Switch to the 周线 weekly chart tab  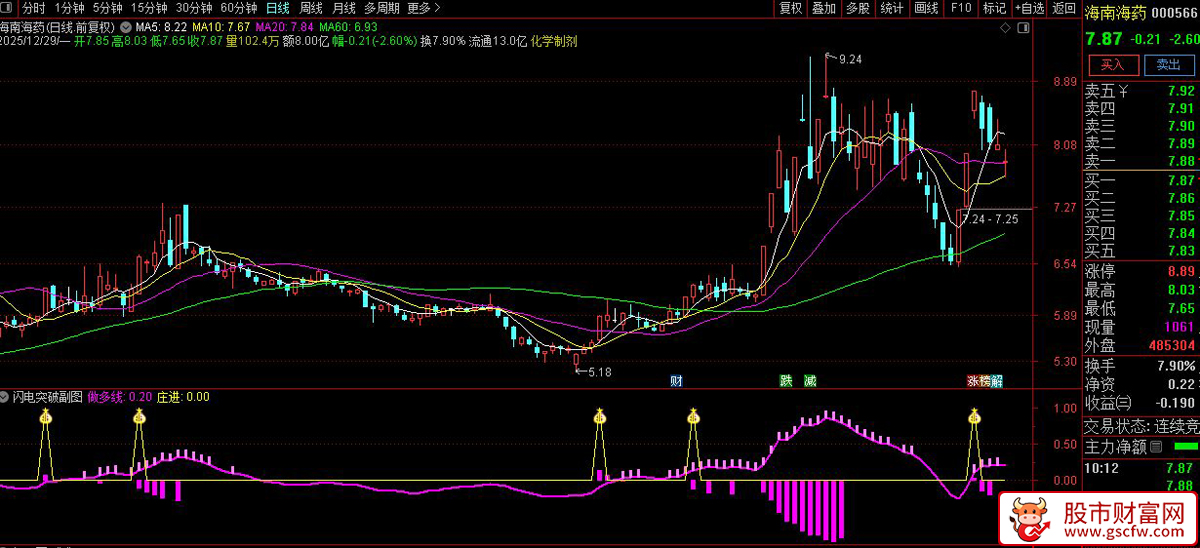click(311, 8)
